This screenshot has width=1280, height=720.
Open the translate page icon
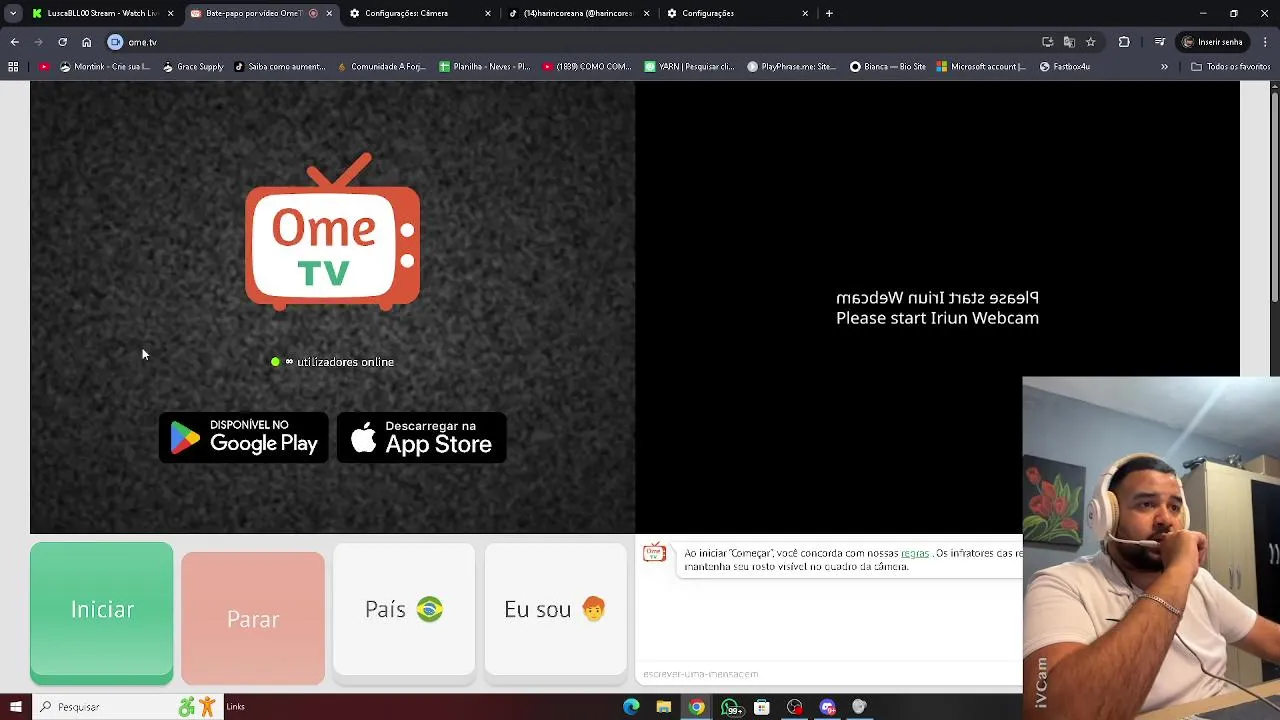click(1069, 42)
